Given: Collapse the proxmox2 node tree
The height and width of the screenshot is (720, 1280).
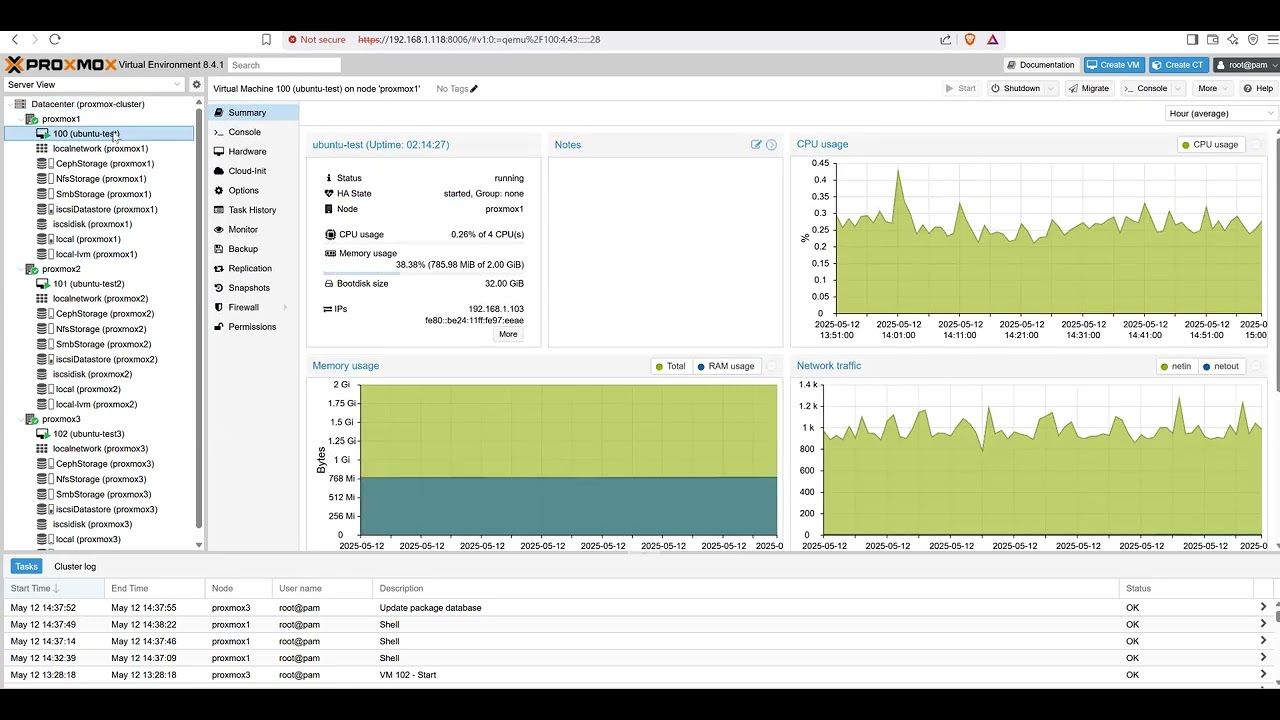Looking at the screenshot, I should [x=22, y=269].
